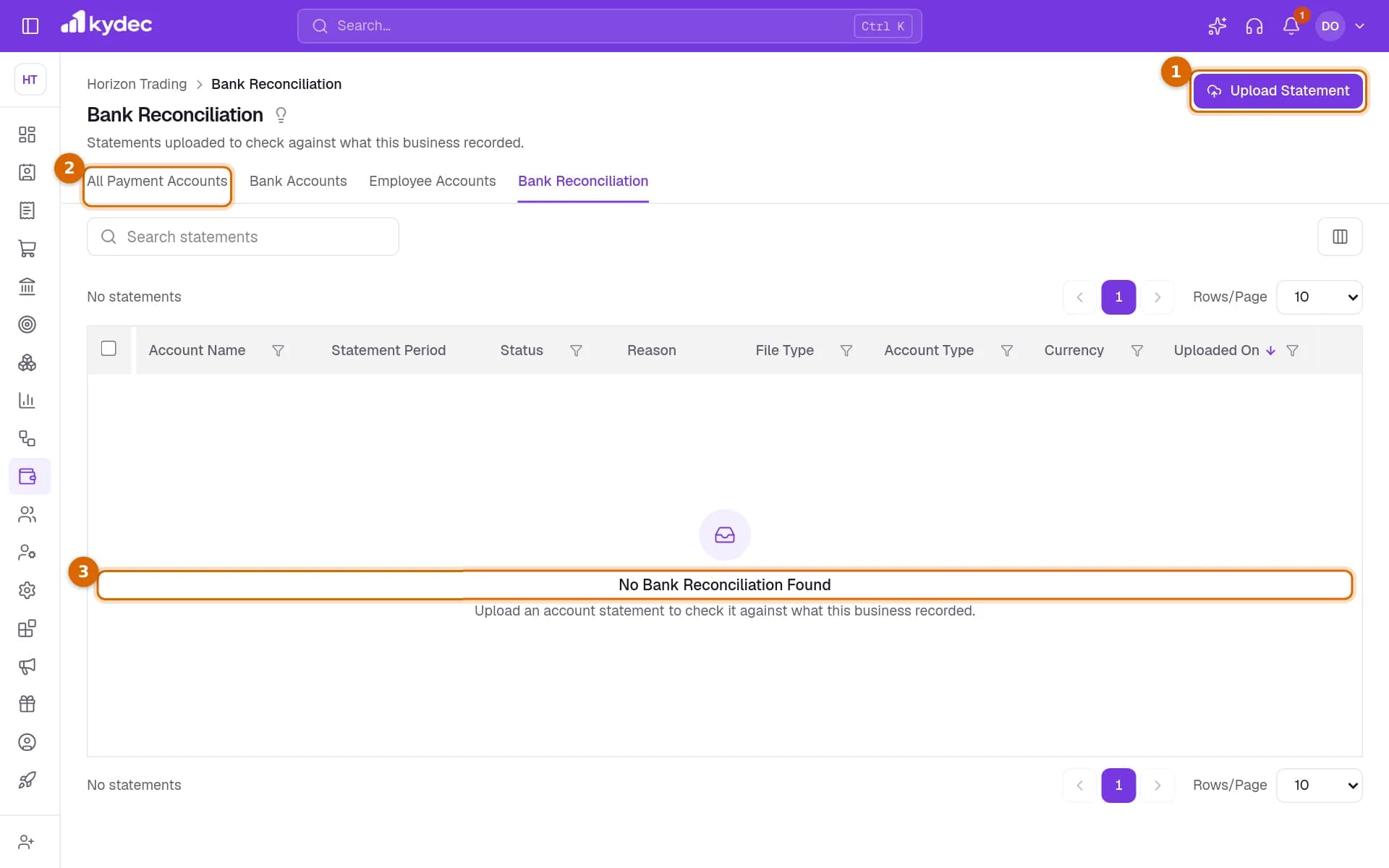1389x868 pixels.
Task: Open the rocket icon in sidebar
Action: pyautogui.click(x=27, y=780)
